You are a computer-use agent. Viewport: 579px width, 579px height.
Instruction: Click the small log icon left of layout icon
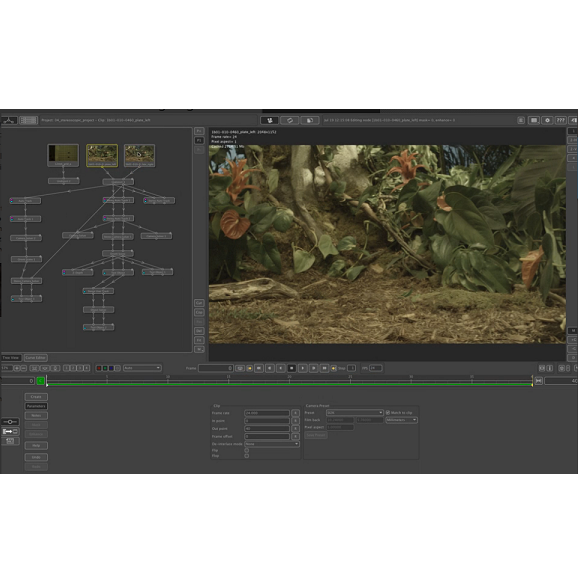(521, 120)
